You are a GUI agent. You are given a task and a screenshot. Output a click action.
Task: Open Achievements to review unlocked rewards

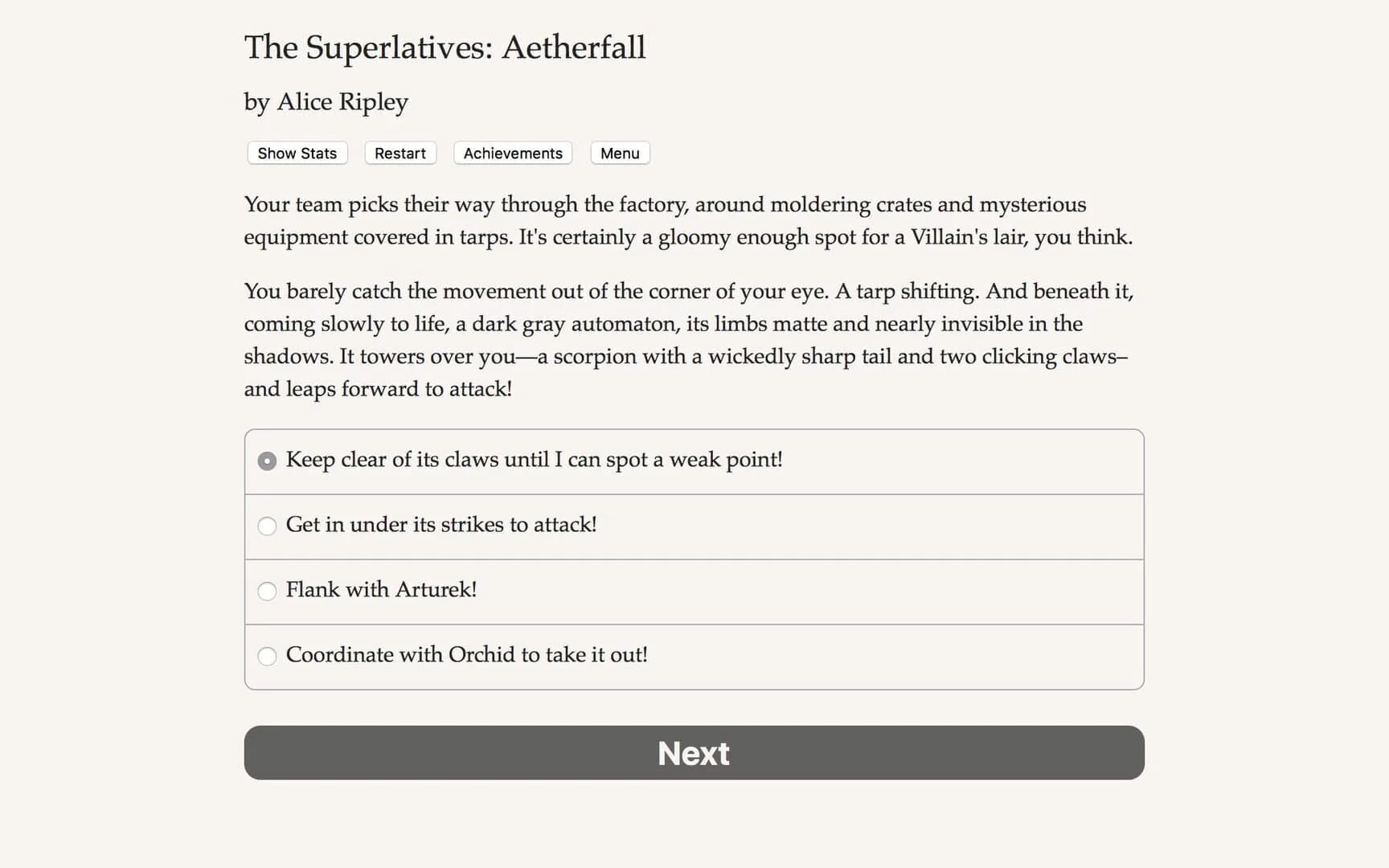pos(512,153)
